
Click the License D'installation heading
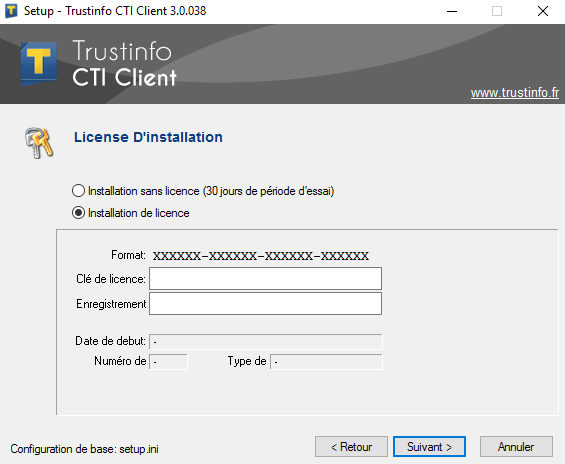pos(148,137)
